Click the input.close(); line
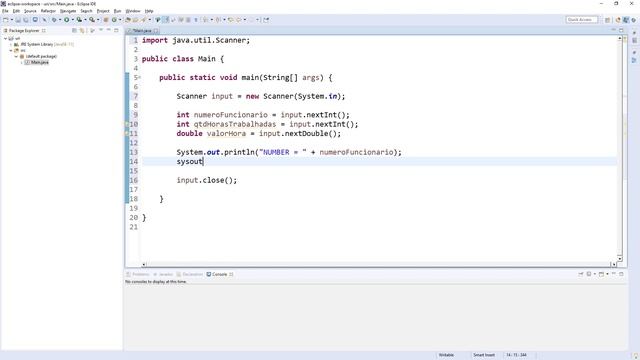 207,180
